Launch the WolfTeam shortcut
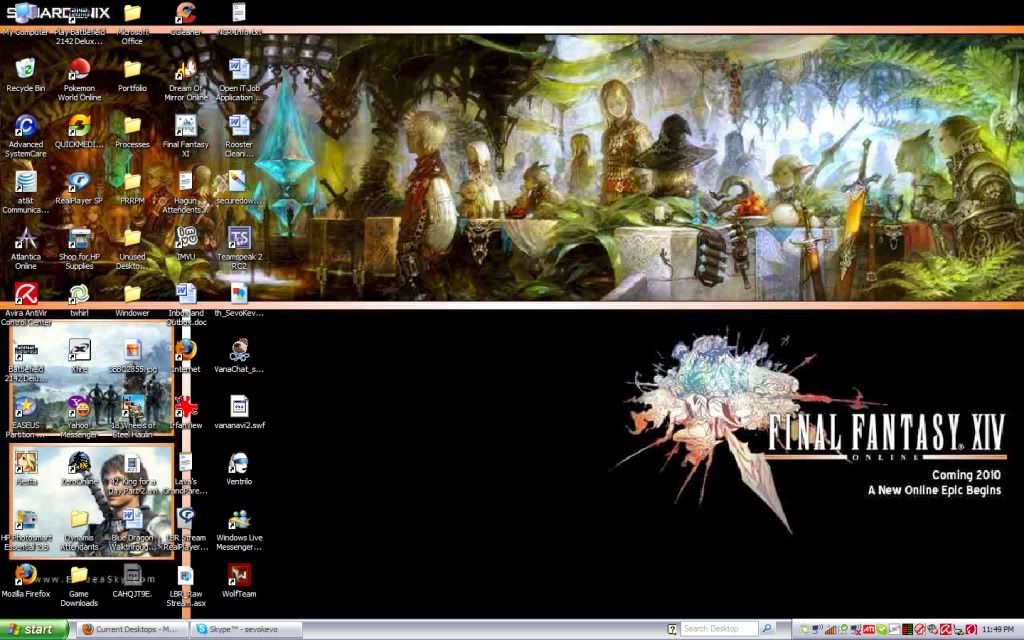Screen dimensions: 1024x640 [239, 575]
